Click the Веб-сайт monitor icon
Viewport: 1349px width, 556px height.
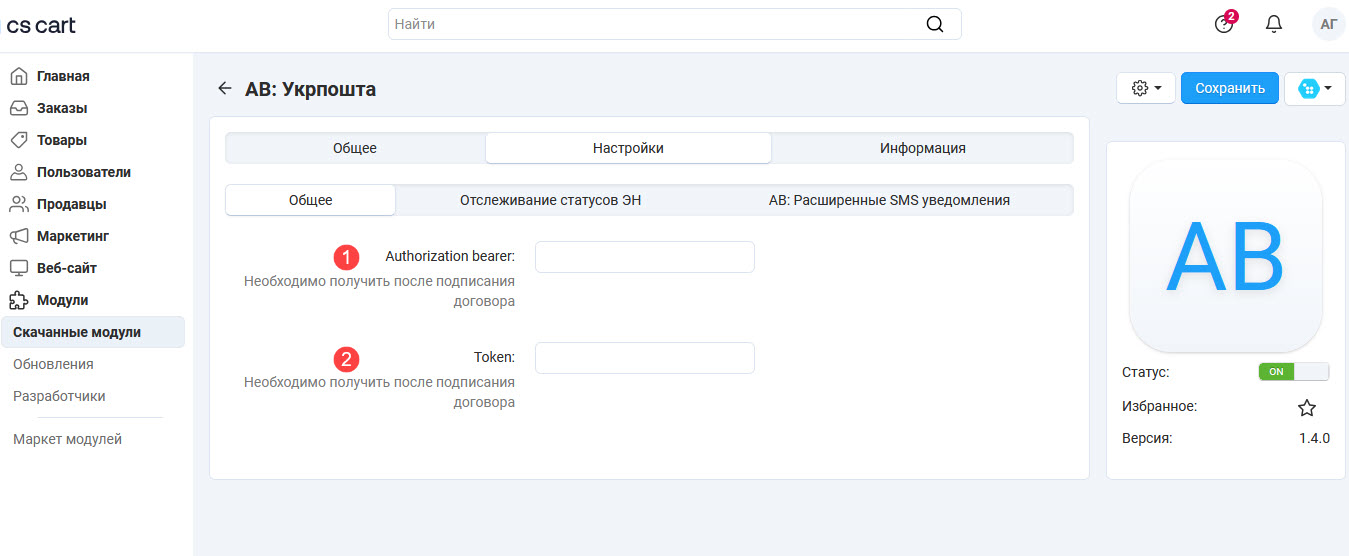click(18, 268)
